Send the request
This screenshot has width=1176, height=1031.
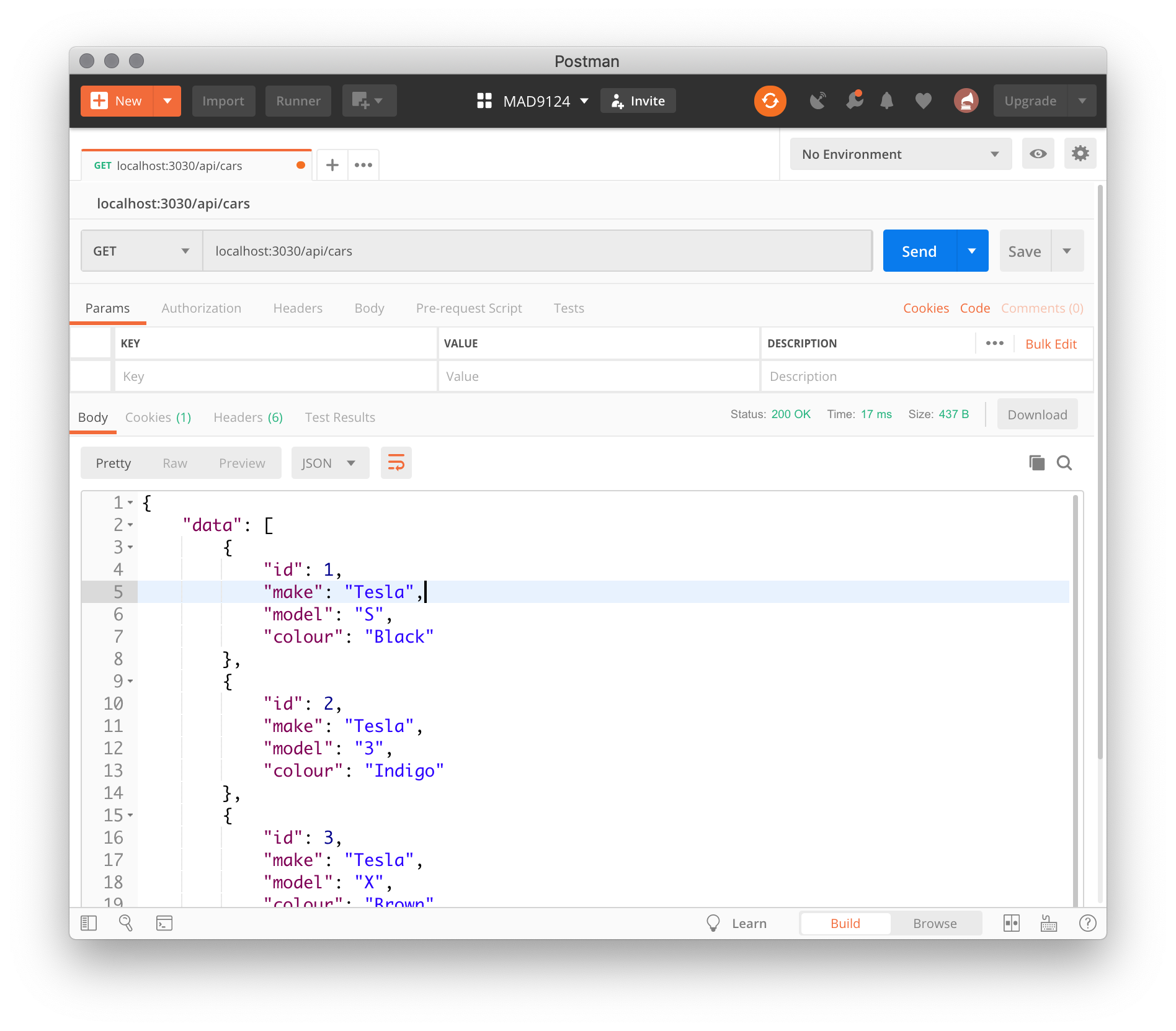pyautogui.click(x=919, y=251)
